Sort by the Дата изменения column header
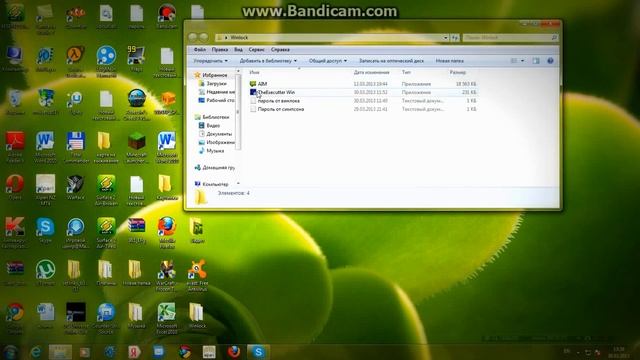This screenshot has height=360, width=640. point(371,72)
